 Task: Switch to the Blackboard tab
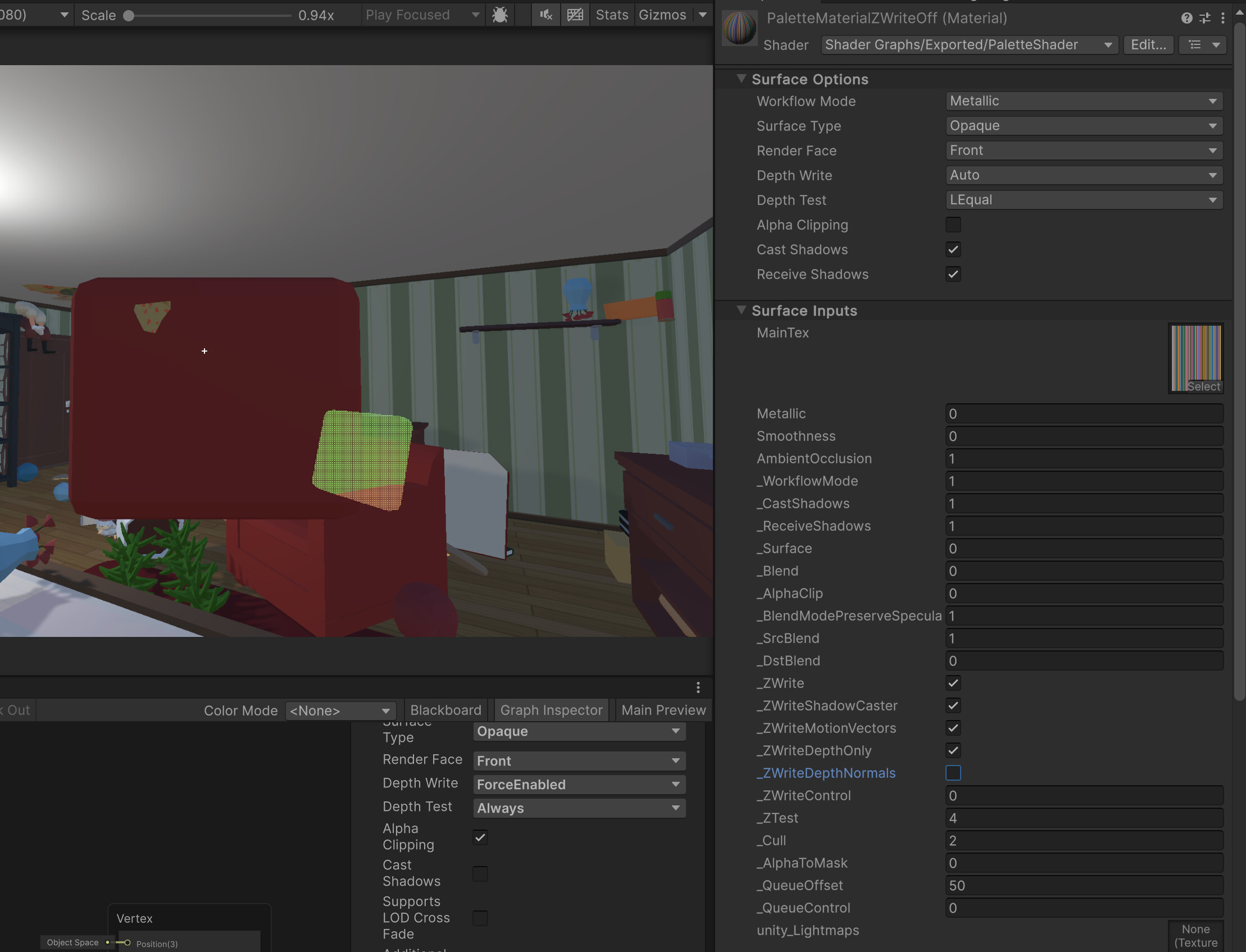coord(445,710)
